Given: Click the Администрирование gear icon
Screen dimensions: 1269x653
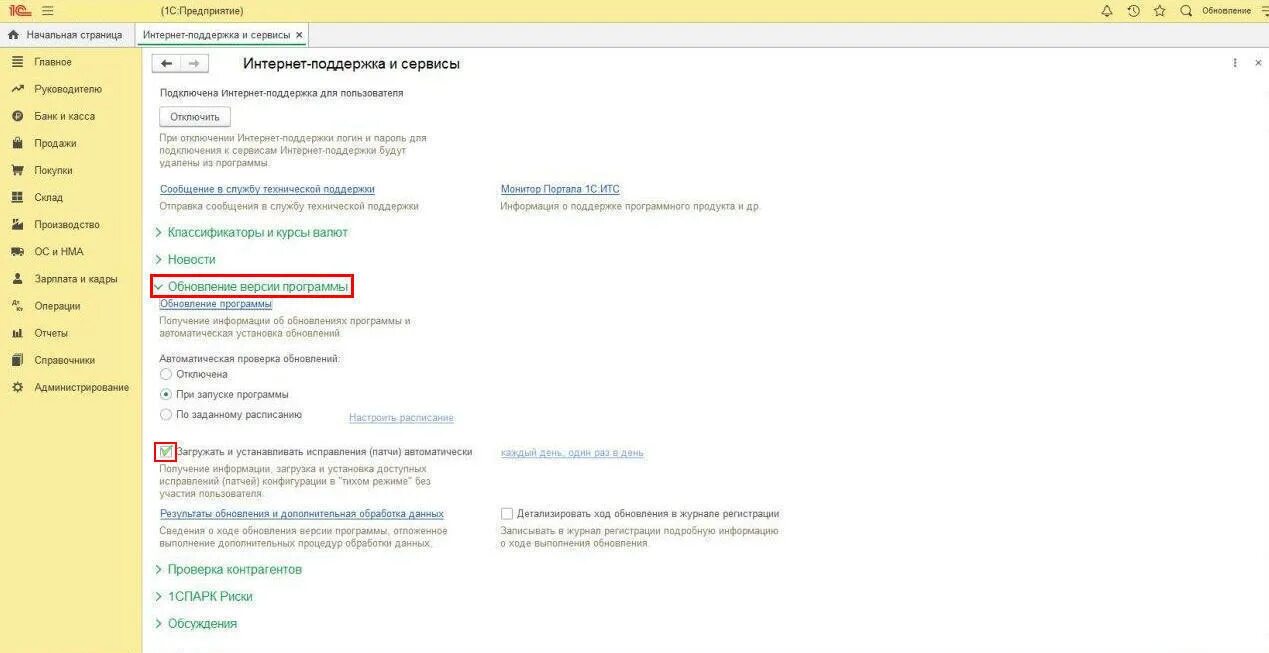Looking at the screenshot, I should coord(17,387).
